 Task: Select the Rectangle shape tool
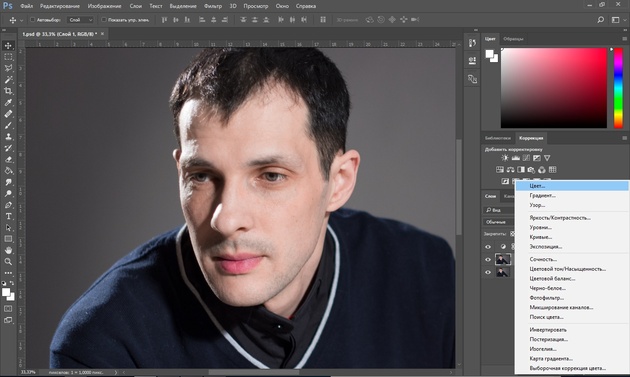pyautogui.click(x=8, y=239)
